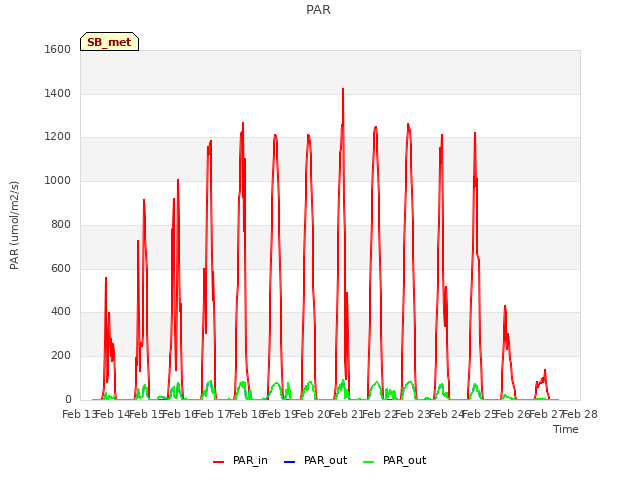Select the PAR_out label beside green line

[404, 460]
